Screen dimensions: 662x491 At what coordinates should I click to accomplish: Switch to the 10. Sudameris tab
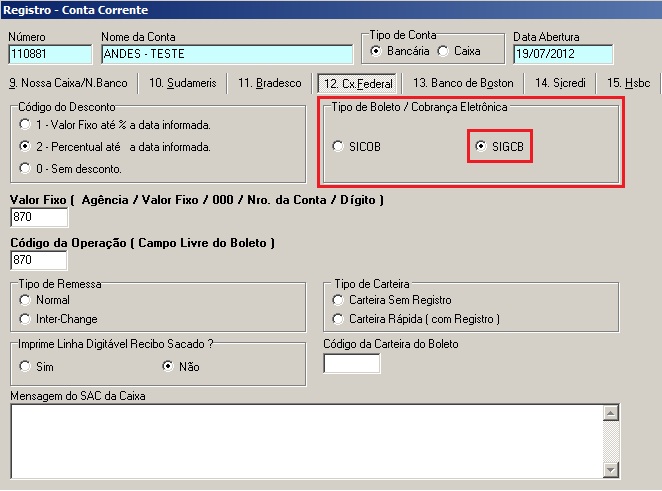(183, 83)
